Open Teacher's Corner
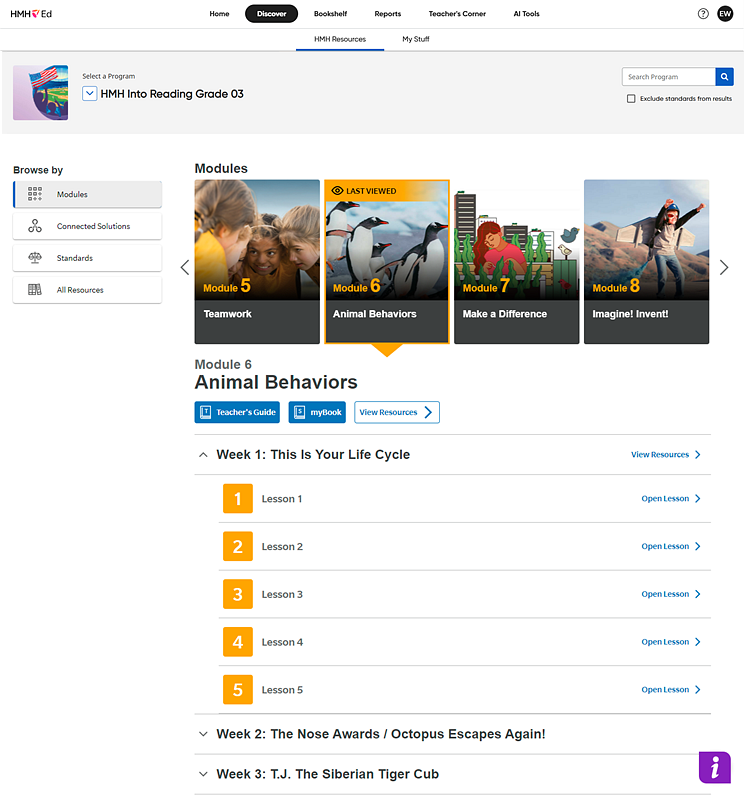The height and width of the screenshot is (809, 744). click(x=457, y=14)
